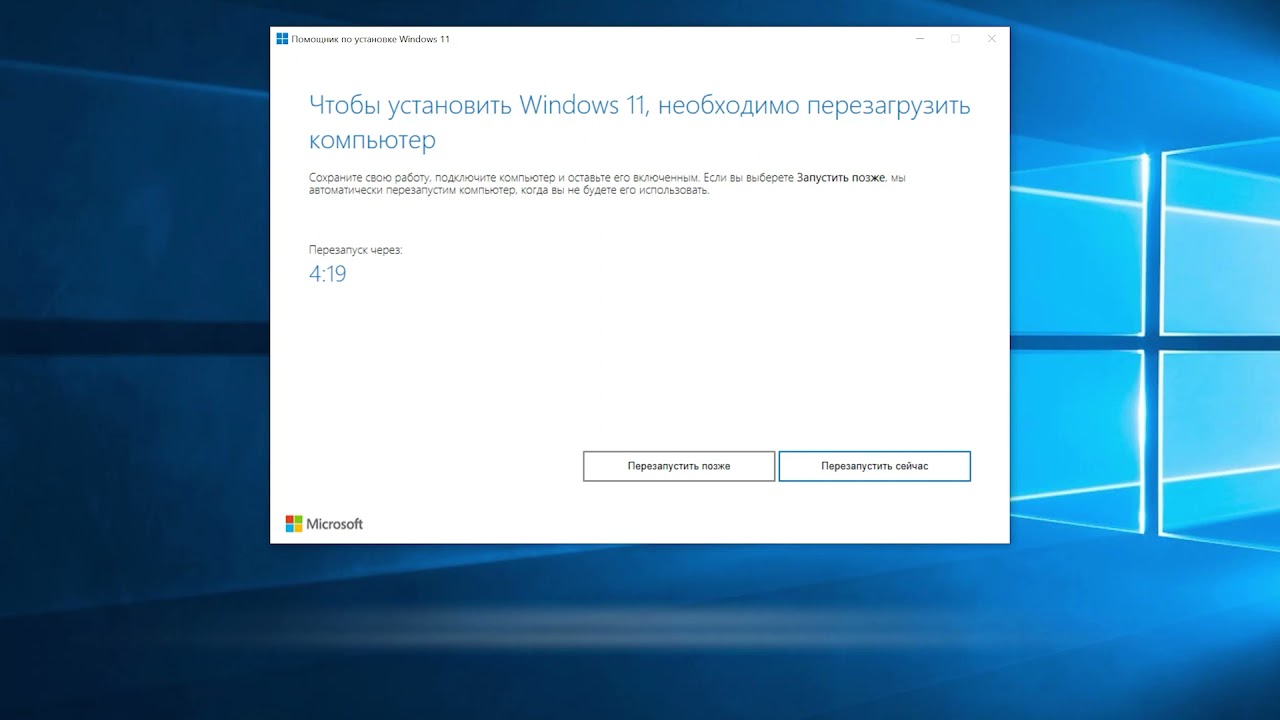Click the Перезапустить сейчас button
The height and width of the screenshot is (720, 1280).
coord(875,466)
